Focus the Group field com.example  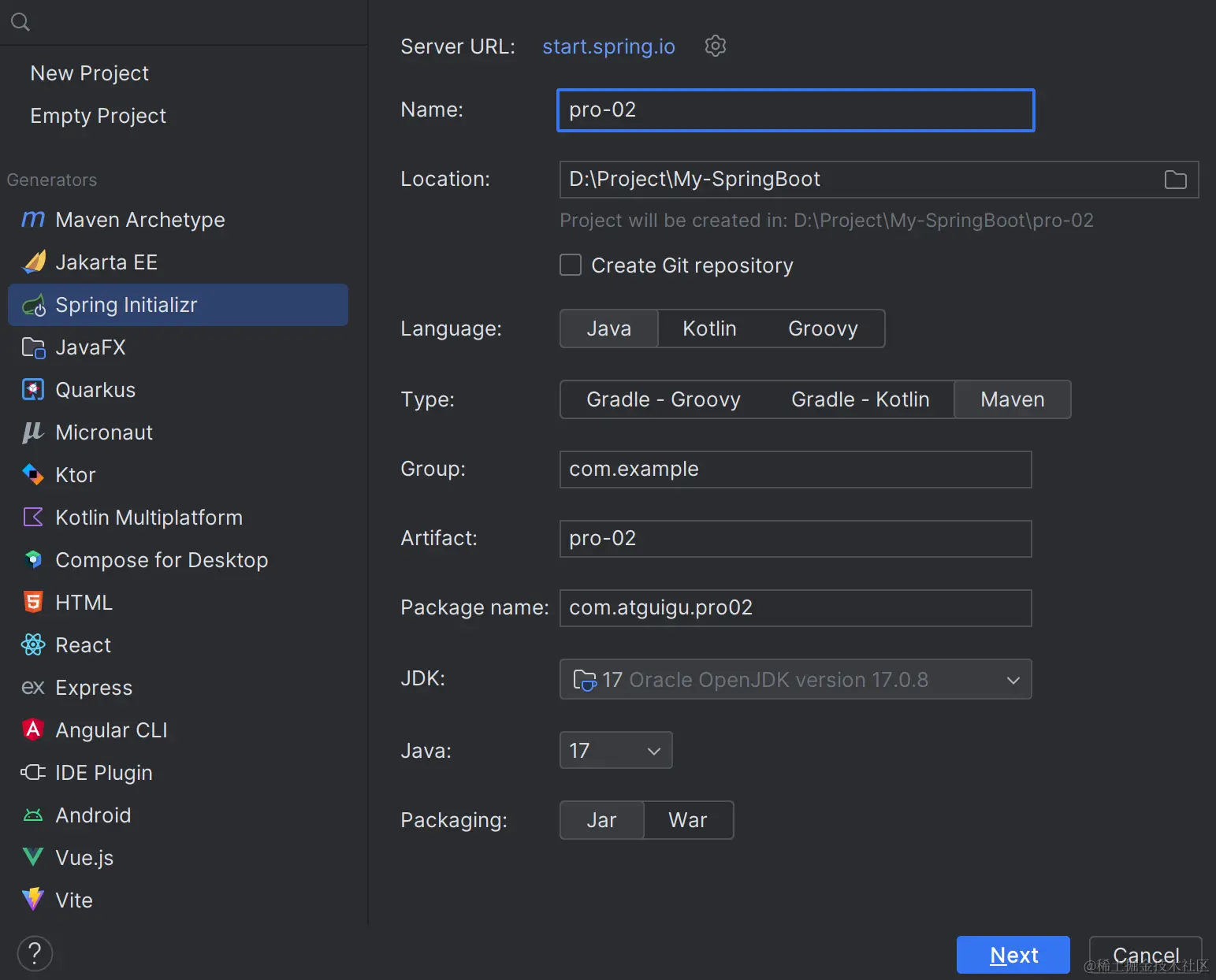pos(795,470)
